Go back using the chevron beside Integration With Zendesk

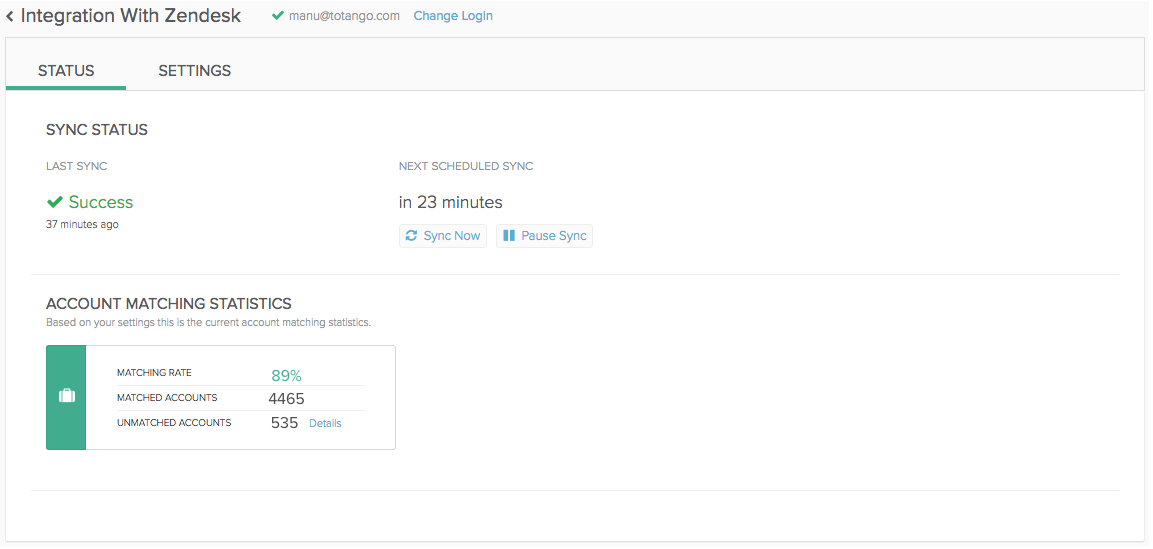tap(10, 15)
